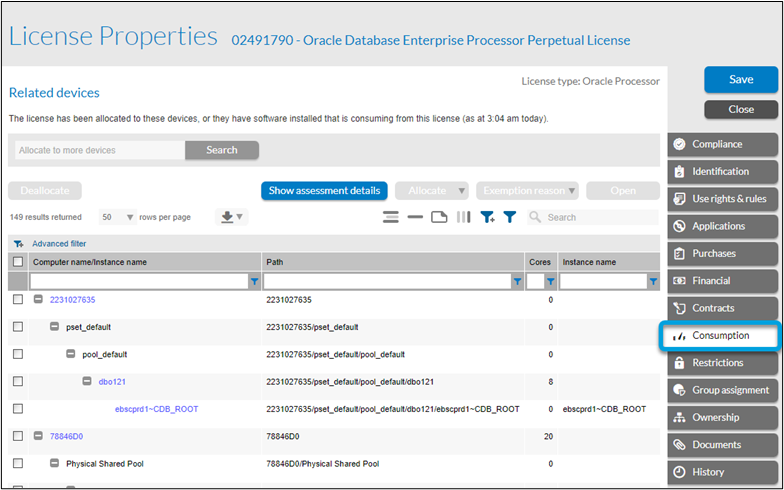Screen dimensions: 784x490
Task: Open the Documents tab
Action: pyautogui.click(x=722, y=445)
